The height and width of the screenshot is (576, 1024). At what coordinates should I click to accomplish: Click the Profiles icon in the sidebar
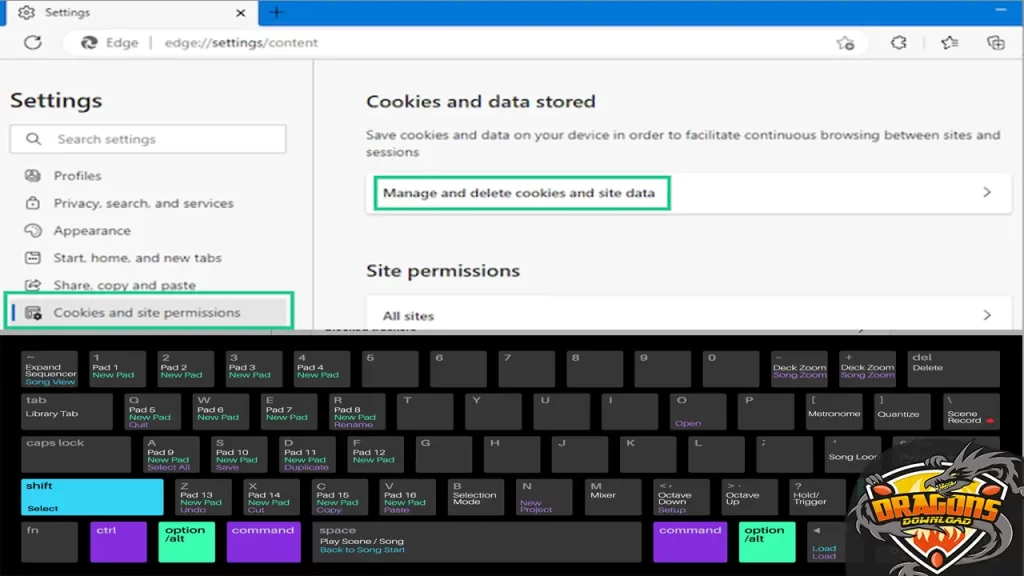coord(34,176)
